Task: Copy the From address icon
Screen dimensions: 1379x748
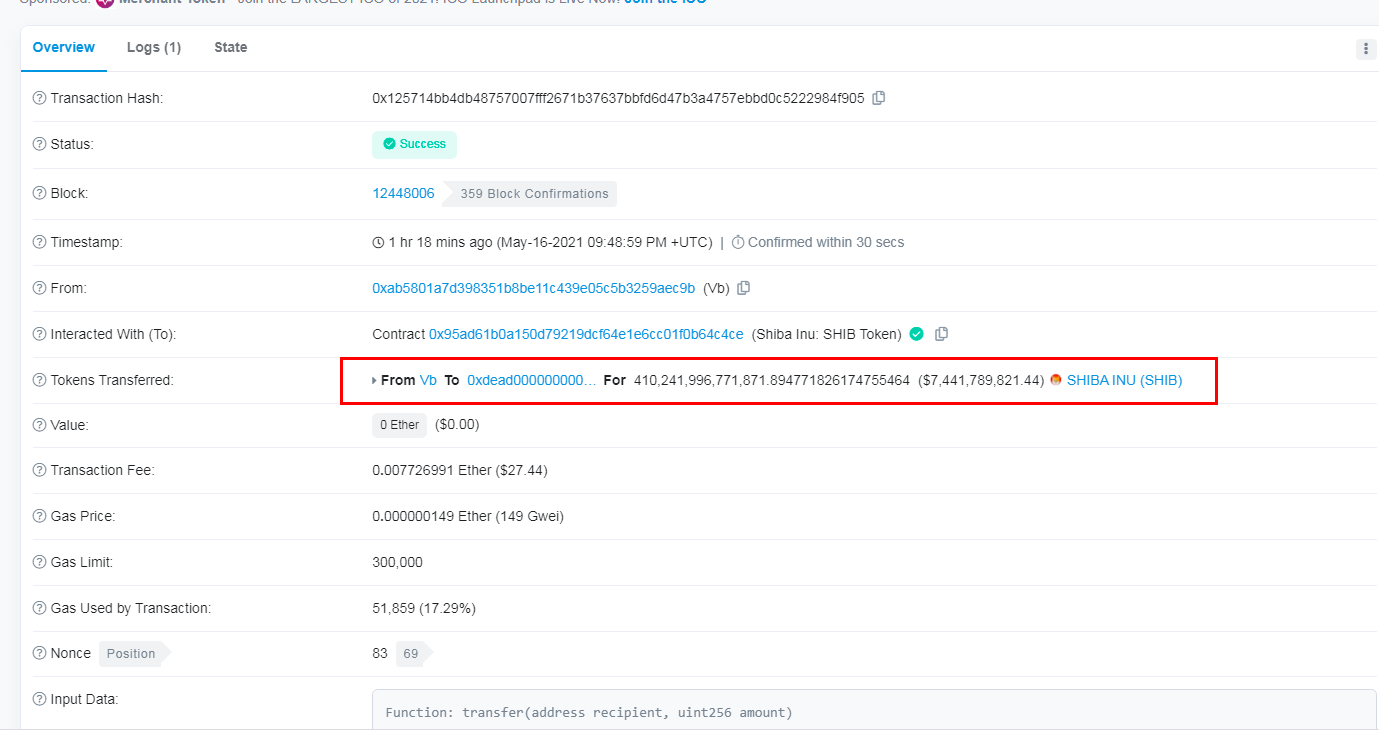Action: (x=743, y=288)
